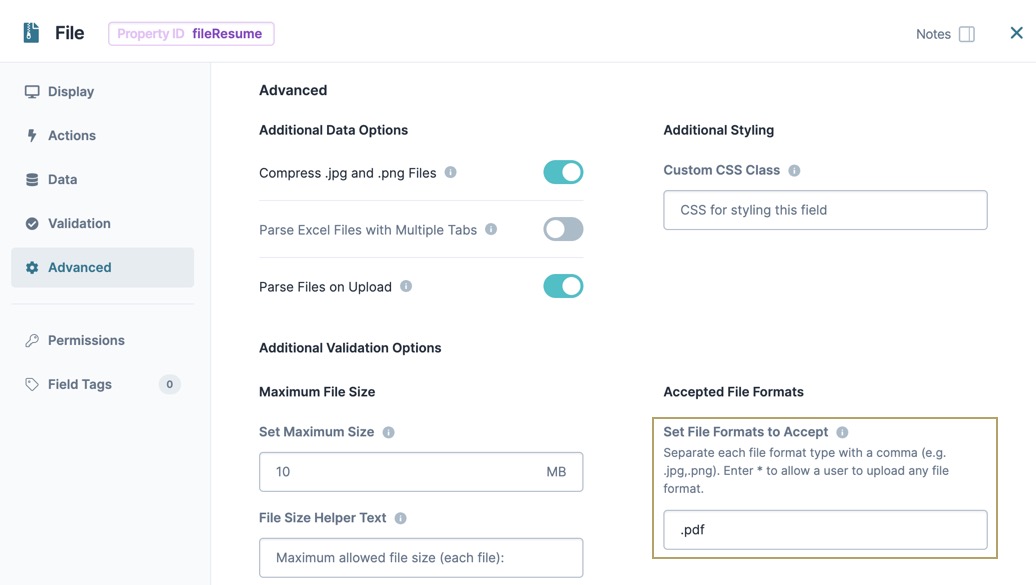Click the accepted file formats .pdf field

[x=825, y=529]
